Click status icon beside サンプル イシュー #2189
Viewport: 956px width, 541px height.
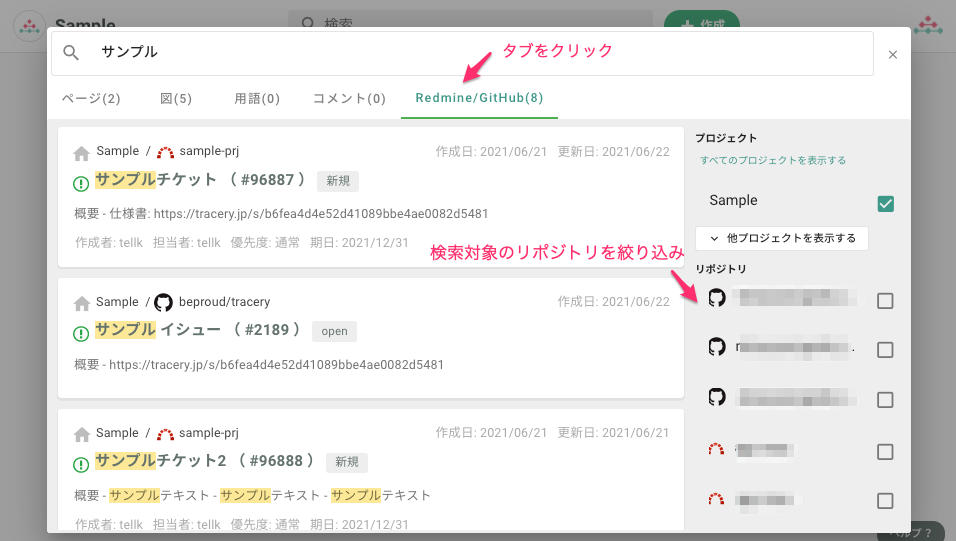81,333
